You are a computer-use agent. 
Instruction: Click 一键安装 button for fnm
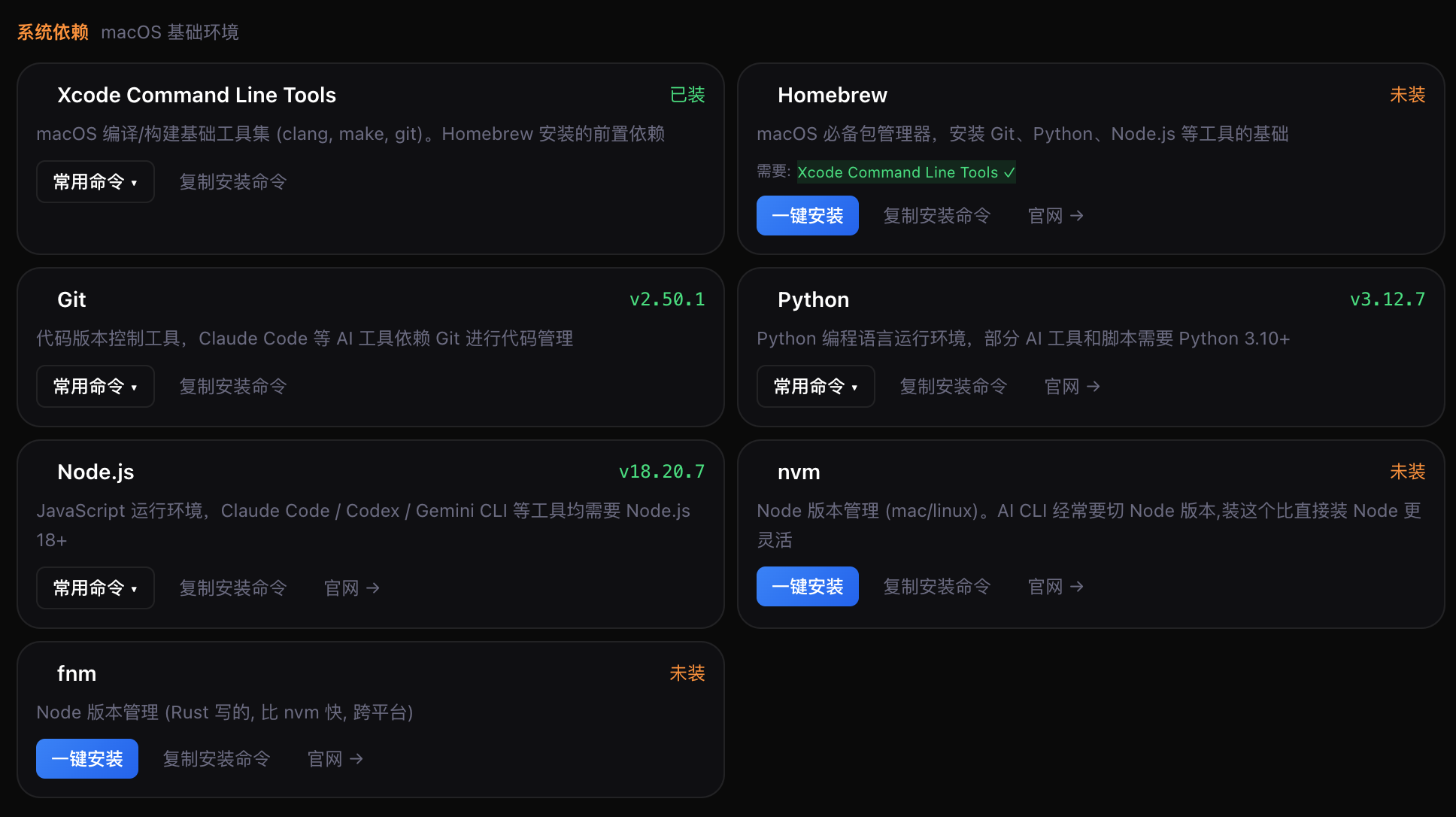point(87,758)
